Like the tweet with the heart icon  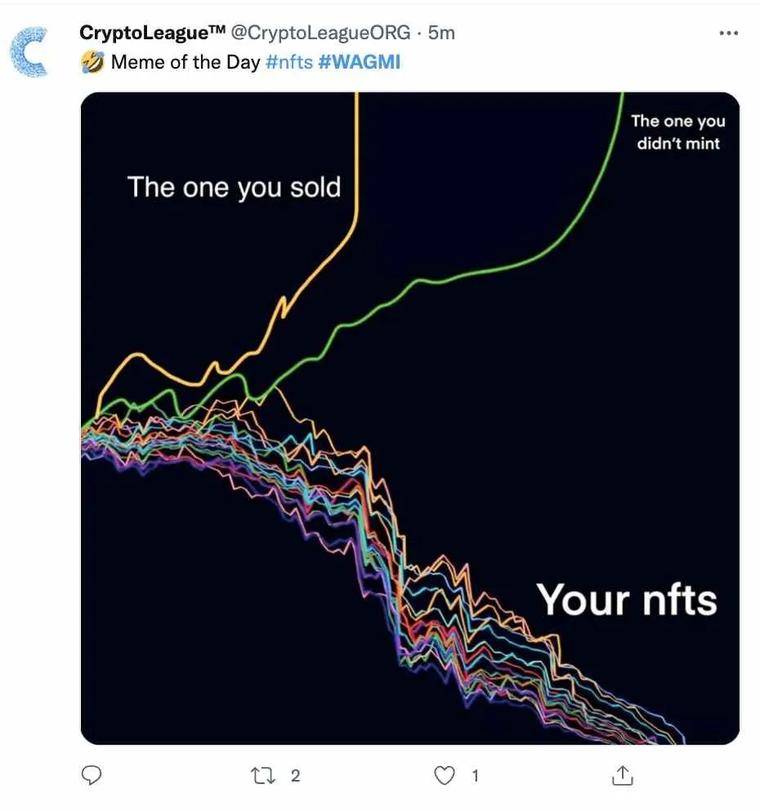tap(444, 775)
